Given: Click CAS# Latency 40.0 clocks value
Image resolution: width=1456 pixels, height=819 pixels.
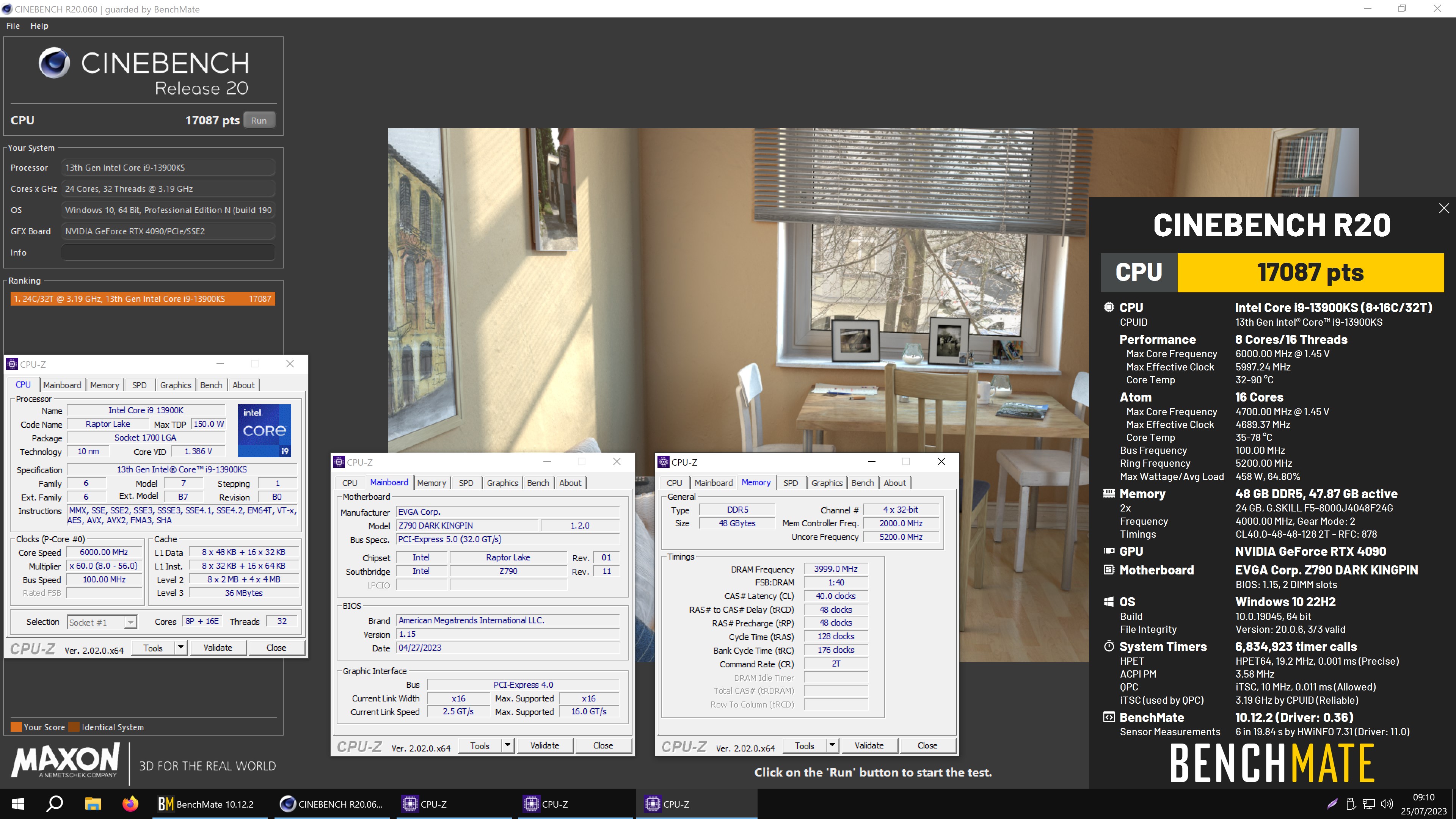Looking at the screenshot, I should [x=835, y=596].
